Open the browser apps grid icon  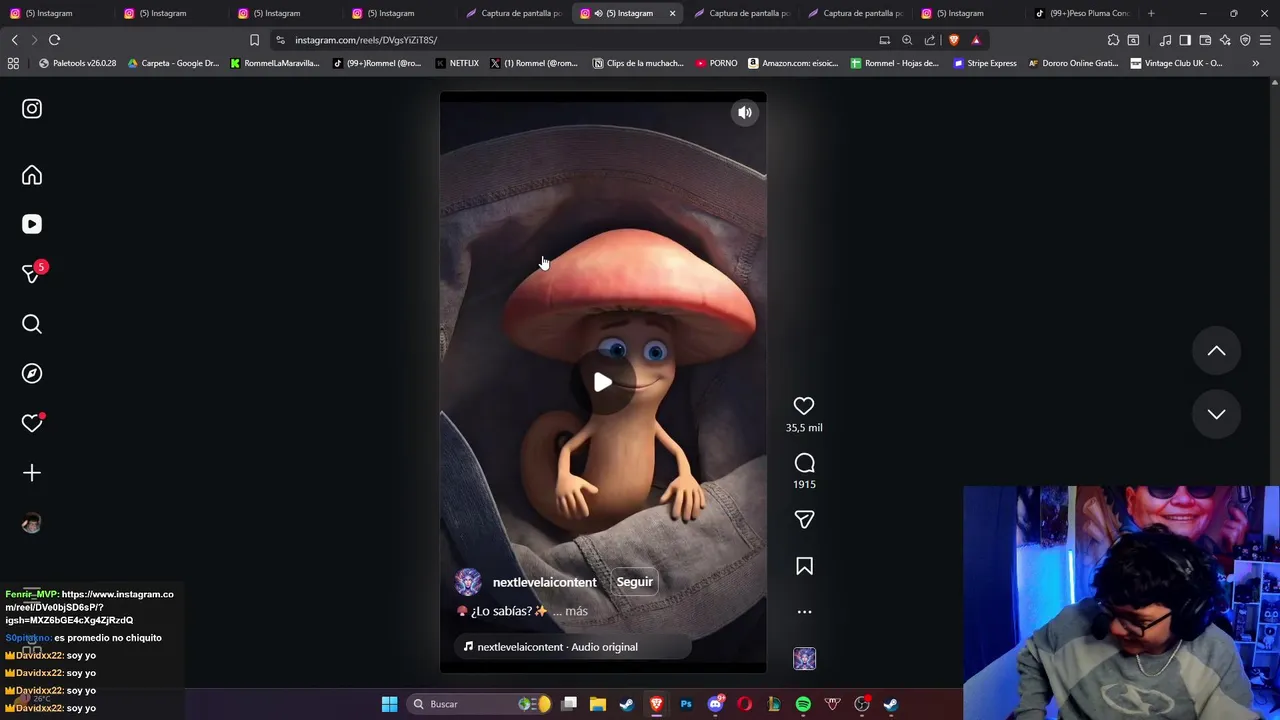pos(13,63)
